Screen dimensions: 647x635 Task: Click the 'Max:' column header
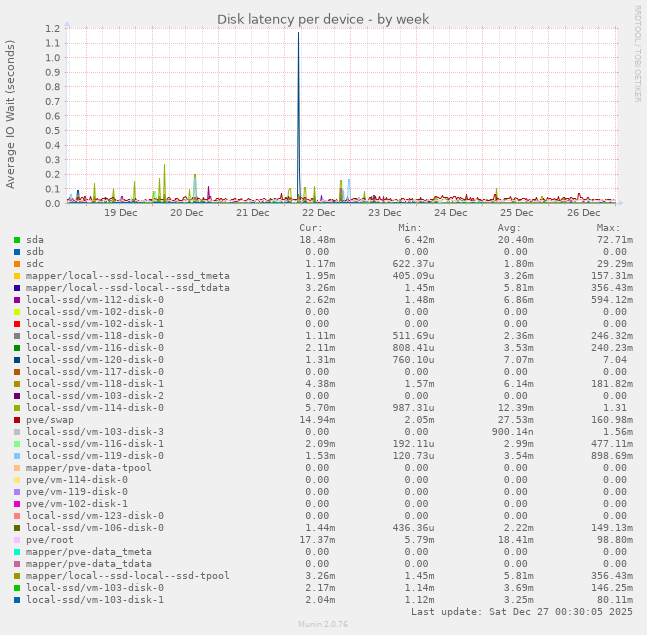click(608, 228)
